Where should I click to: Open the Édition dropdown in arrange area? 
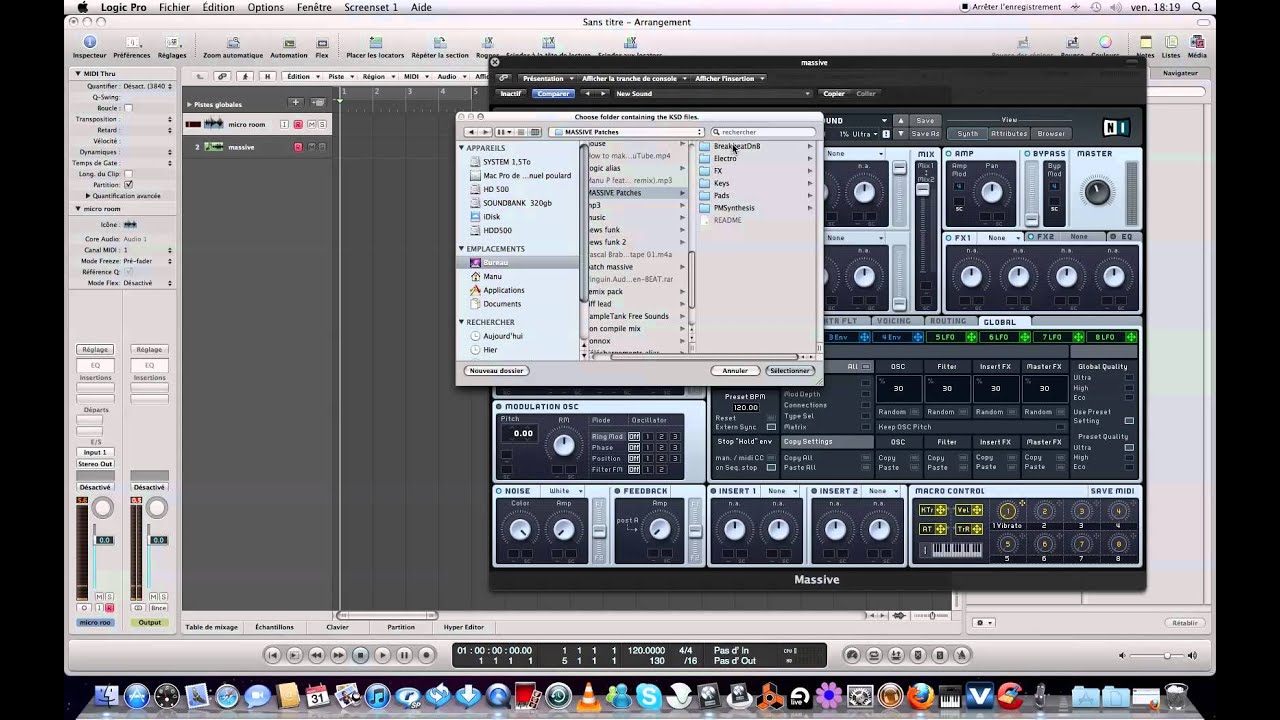coord(301,76)
